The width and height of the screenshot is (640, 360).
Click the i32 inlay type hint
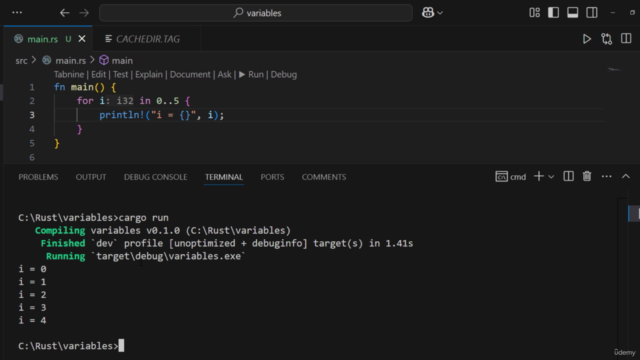(x=125, y=101)
